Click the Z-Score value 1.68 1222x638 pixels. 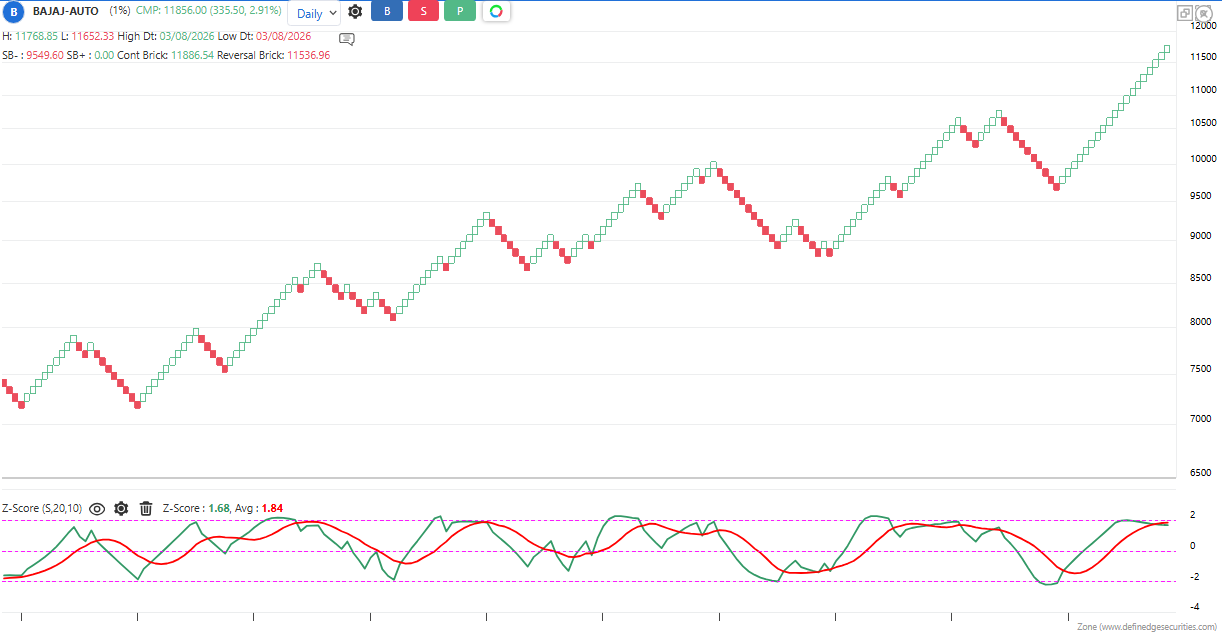tap(219, 508)
